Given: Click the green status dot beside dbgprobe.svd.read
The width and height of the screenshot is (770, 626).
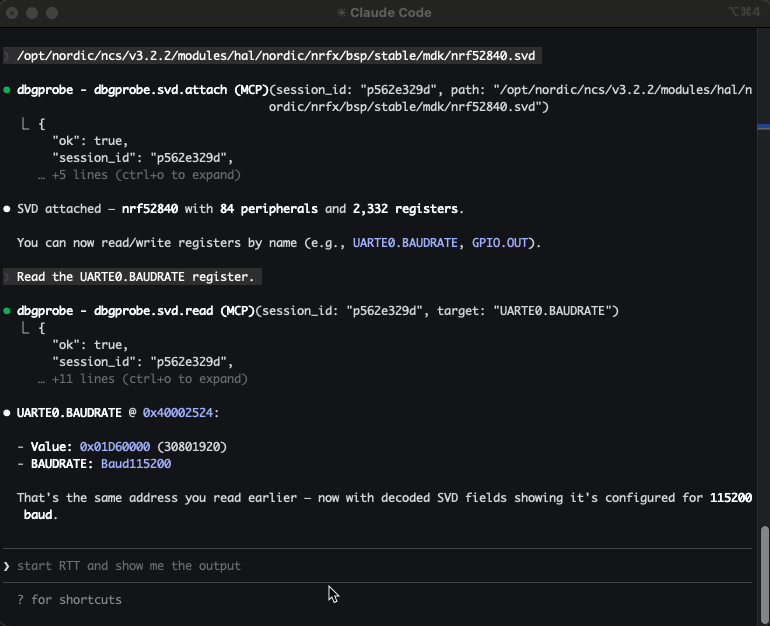Looking at the screenshot, I should 7,311.
